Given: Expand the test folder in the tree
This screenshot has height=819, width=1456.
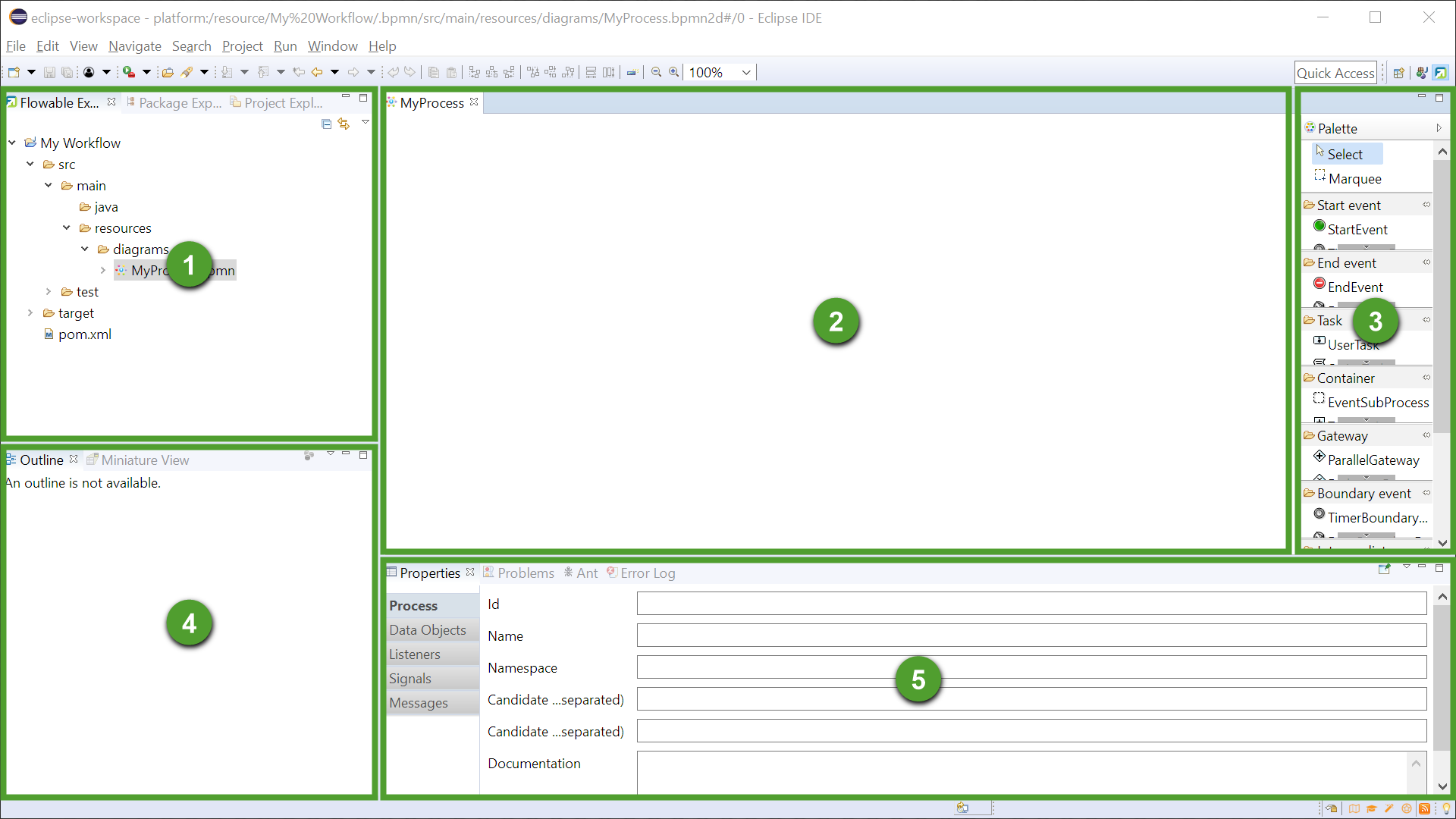Looking at the screenshot, I should pos(49,292).
